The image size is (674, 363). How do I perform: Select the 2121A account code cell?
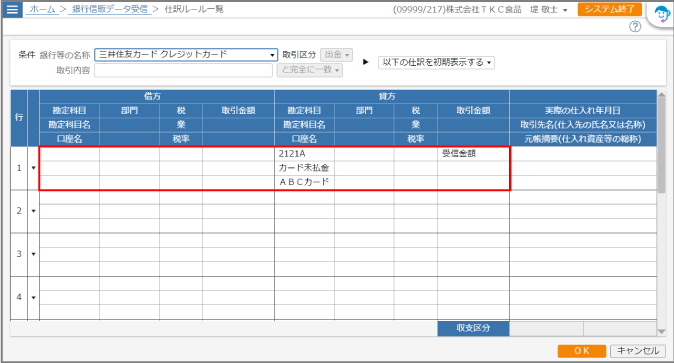[x=304, y=154]
